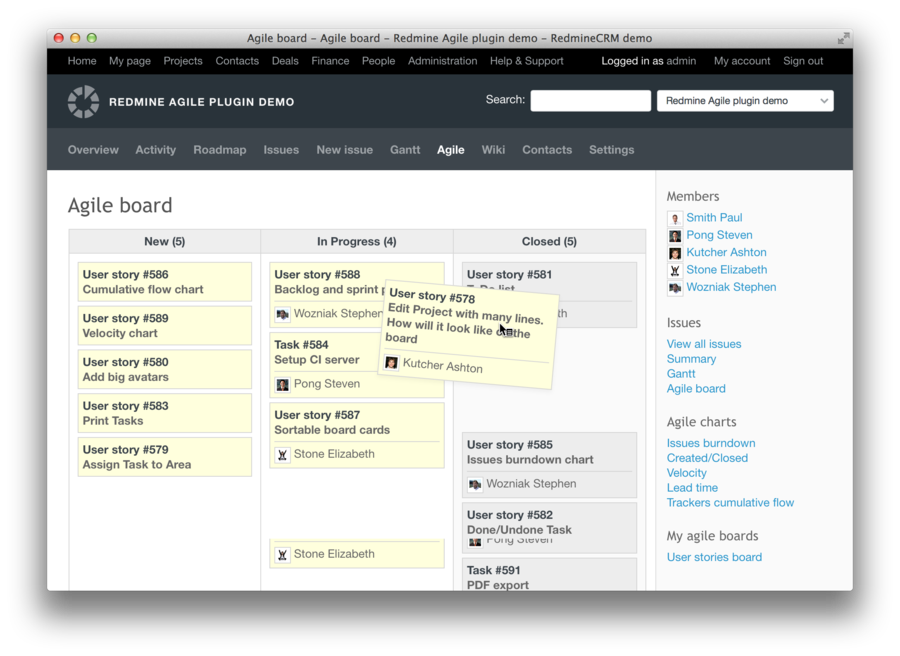This screenshot has width=900, height=656.
Task: Open Kutcher Ashton member link in sidebar
Action: tap(726, 253)
